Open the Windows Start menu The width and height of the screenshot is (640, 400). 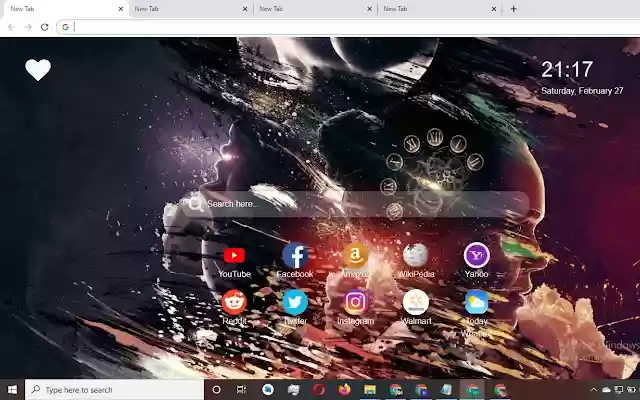(x=12, y=390)
